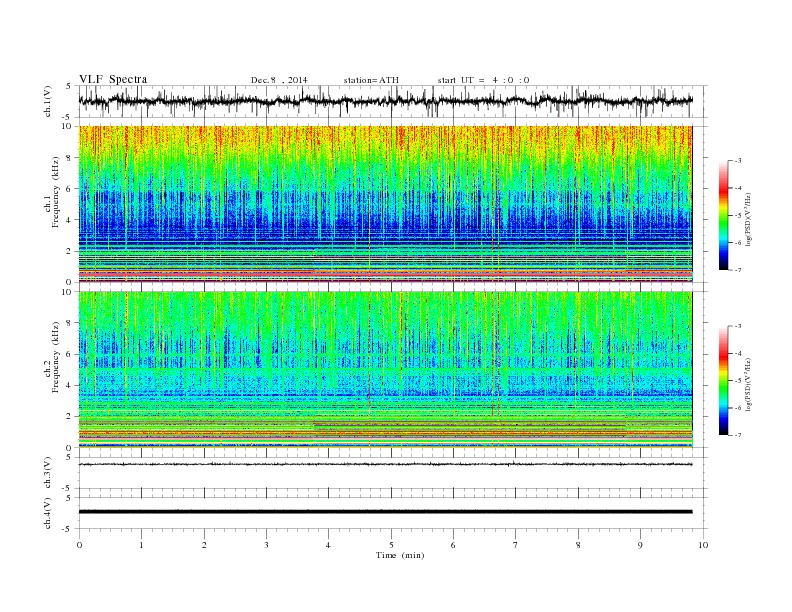Click the '-3' label on ch.2 colorbar
792x612 pixels.
pyautogui.click(x=738, y=326)
